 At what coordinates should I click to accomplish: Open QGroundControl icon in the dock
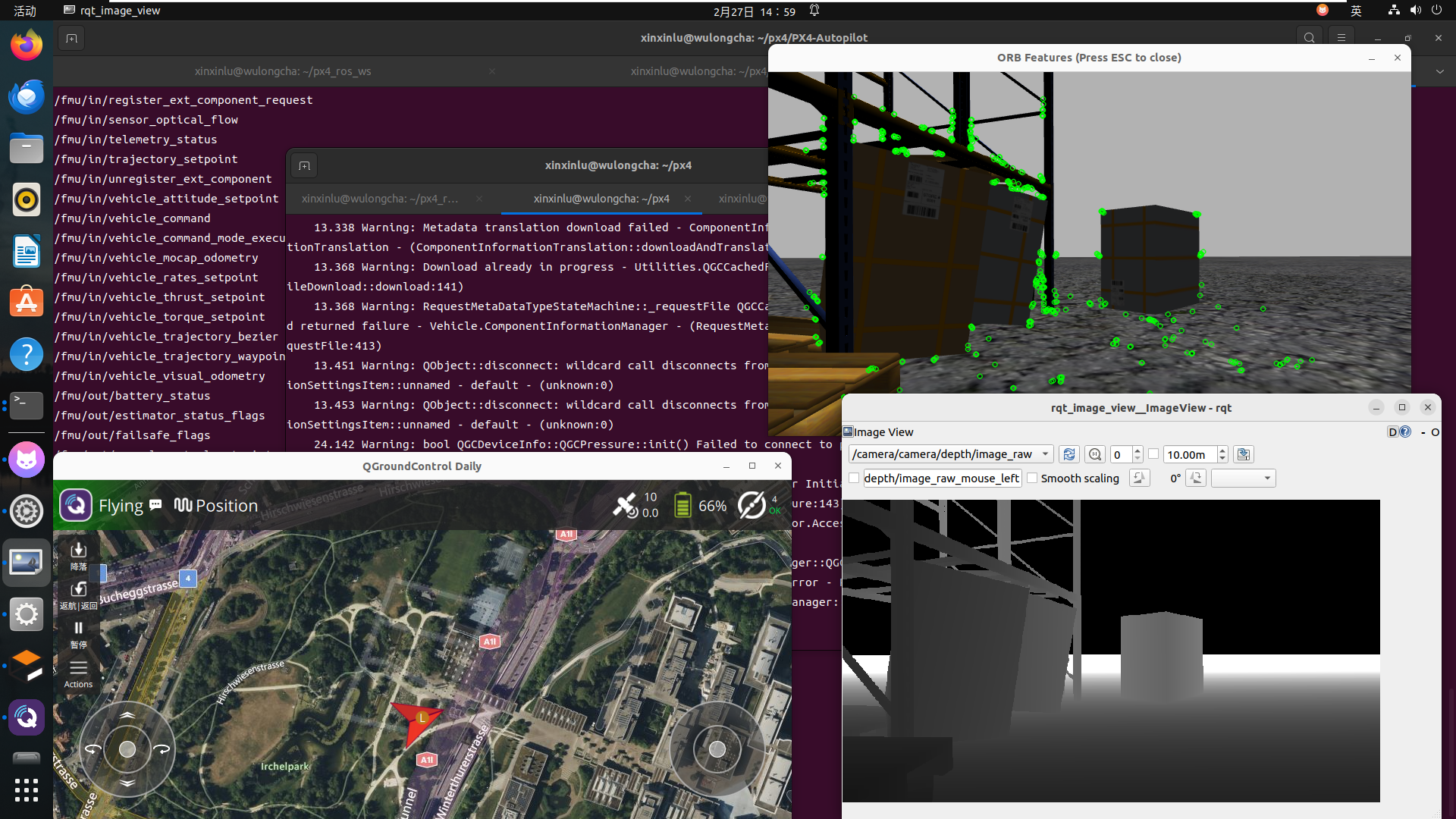(x=27, y=717)
